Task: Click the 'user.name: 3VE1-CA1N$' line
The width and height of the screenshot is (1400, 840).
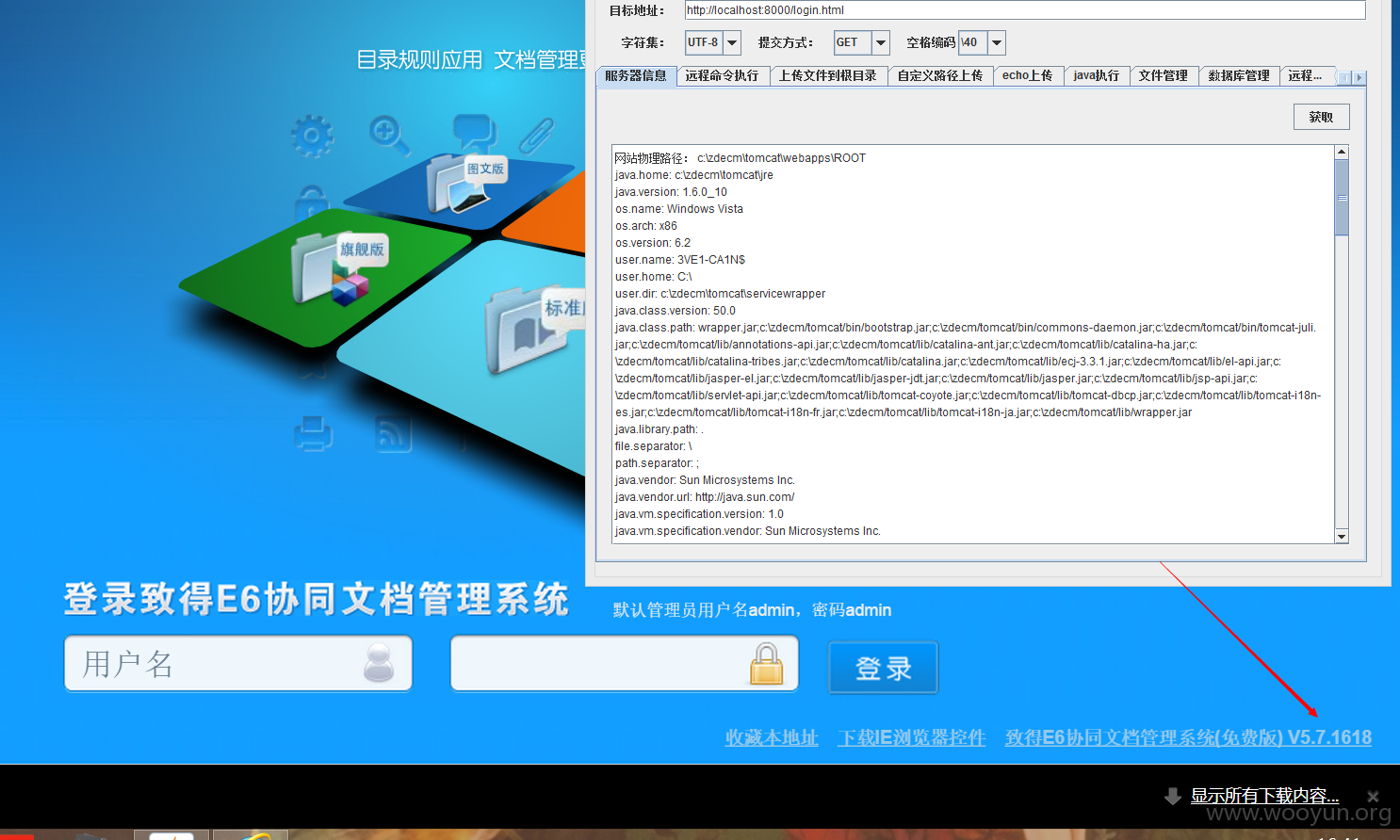Action: tap(680, 260)
